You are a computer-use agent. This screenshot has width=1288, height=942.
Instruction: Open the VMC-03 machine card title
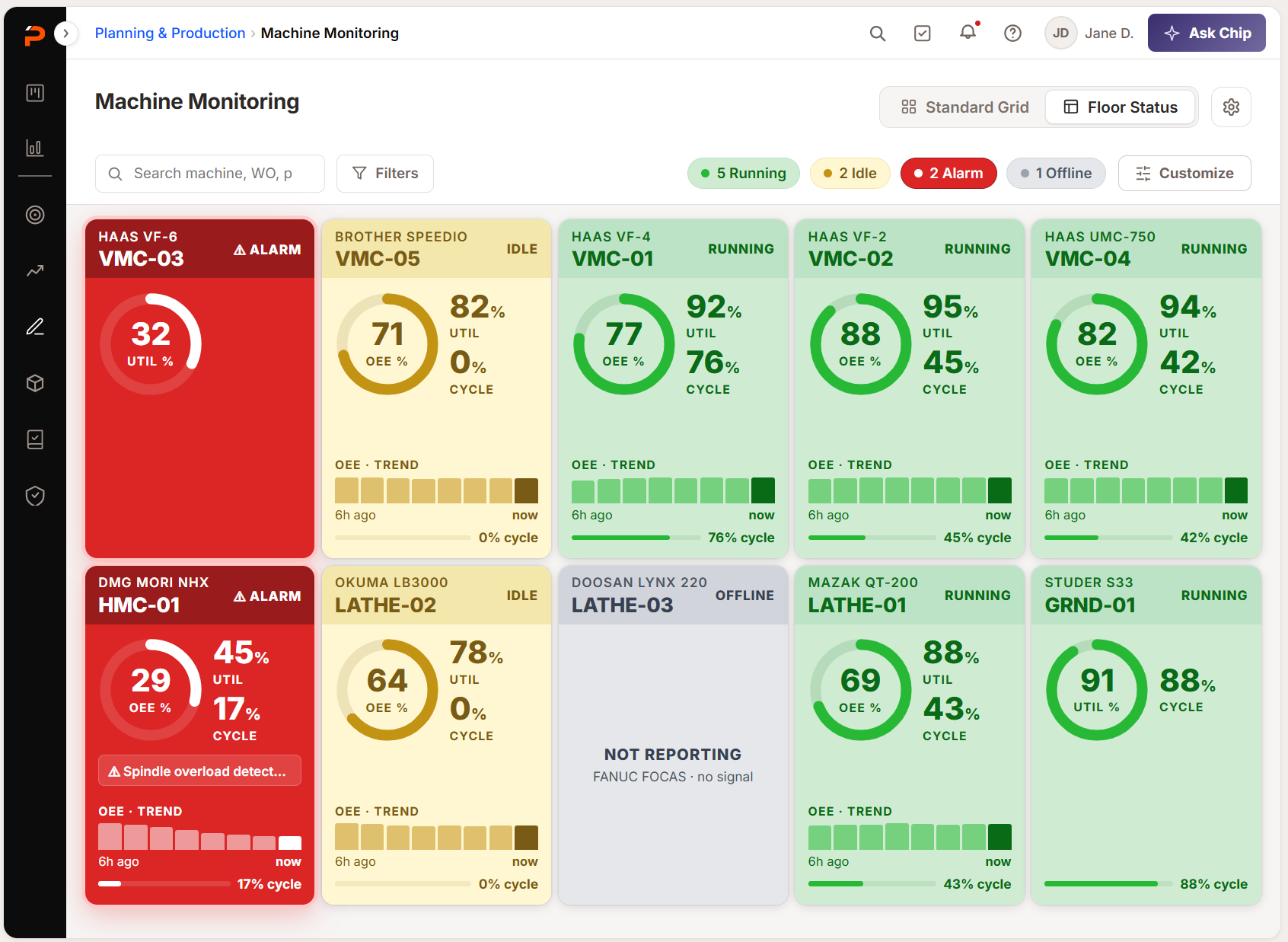142,259
